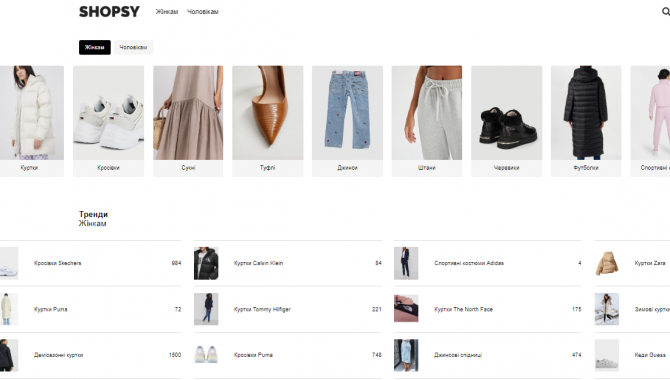Click count 474 beside Джинсові спідниці
The image size is (670, 380).
(x=576, y=355)
